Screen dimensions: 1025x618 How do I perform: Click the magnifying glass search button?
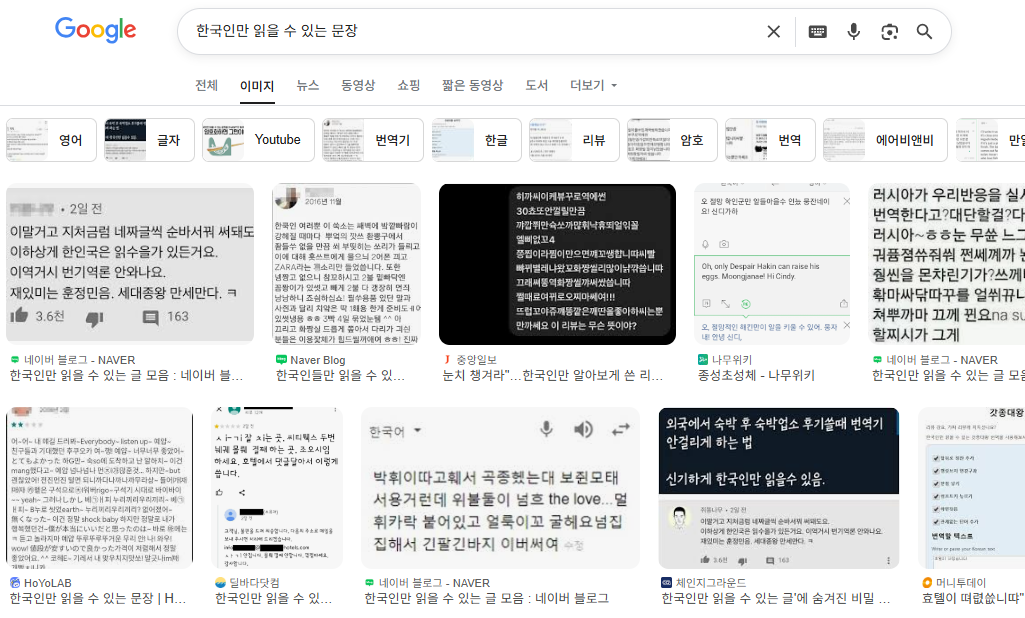tap(924, 31)
